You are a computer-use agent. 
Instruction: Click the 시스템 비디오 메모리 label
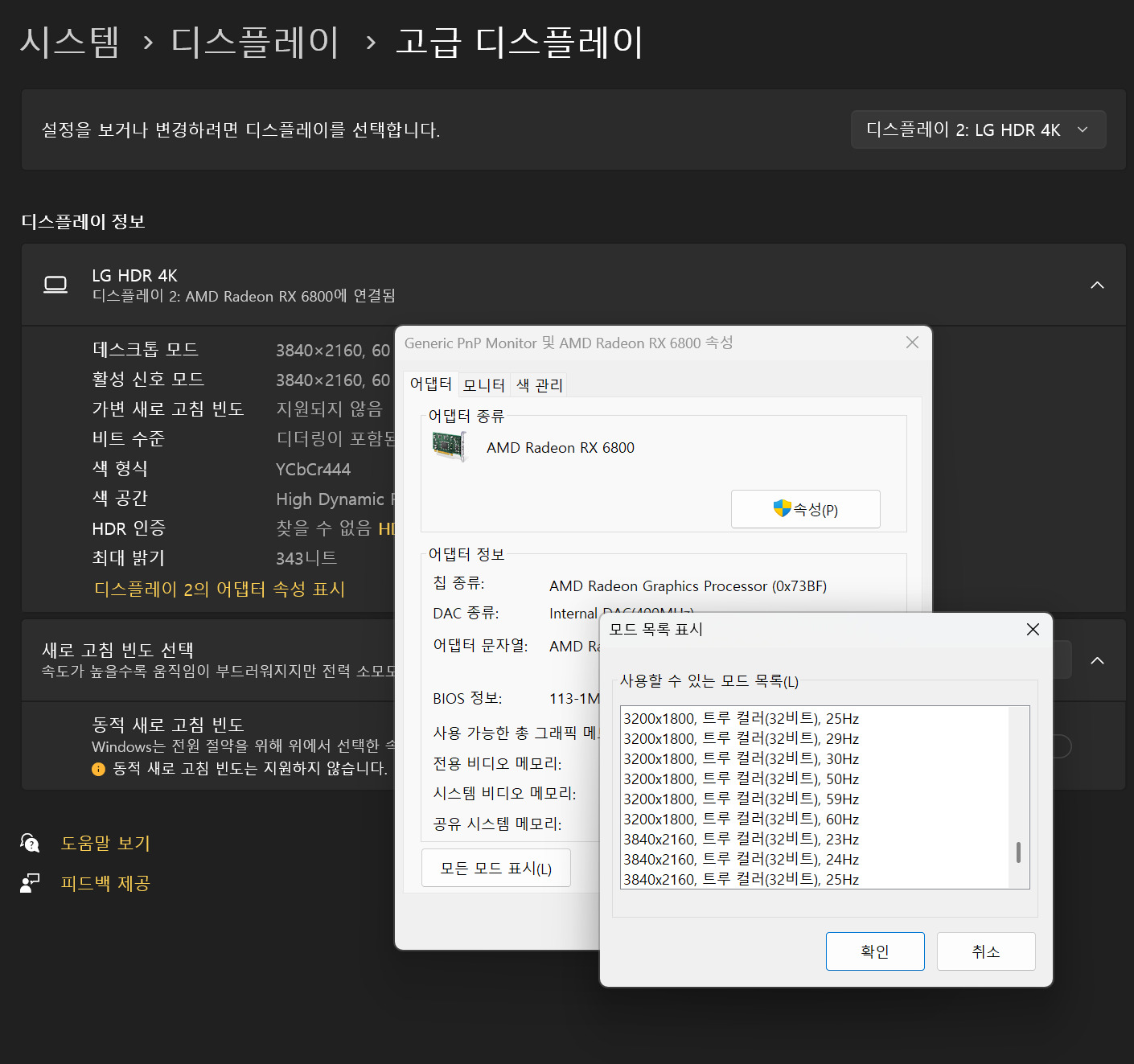[504, 793]
